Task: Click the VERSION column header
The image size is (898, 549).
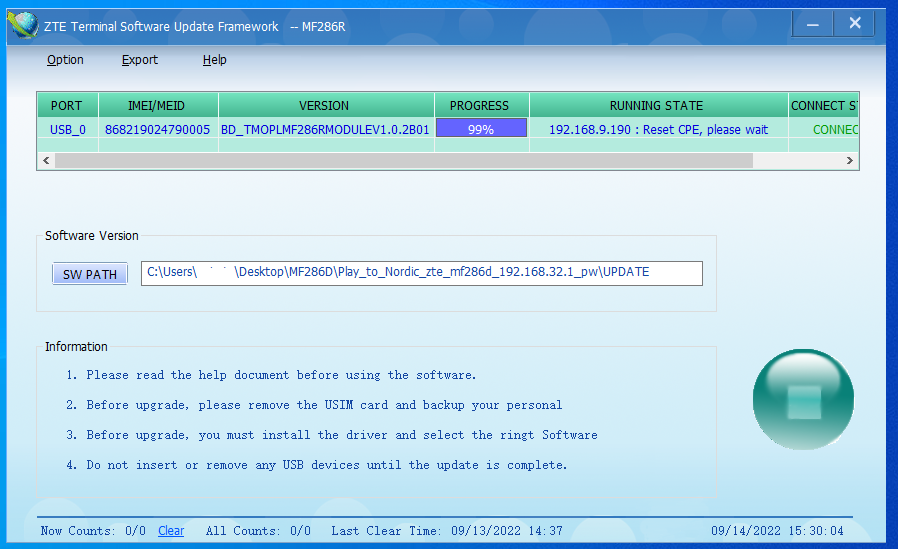Action: [326, 105]
